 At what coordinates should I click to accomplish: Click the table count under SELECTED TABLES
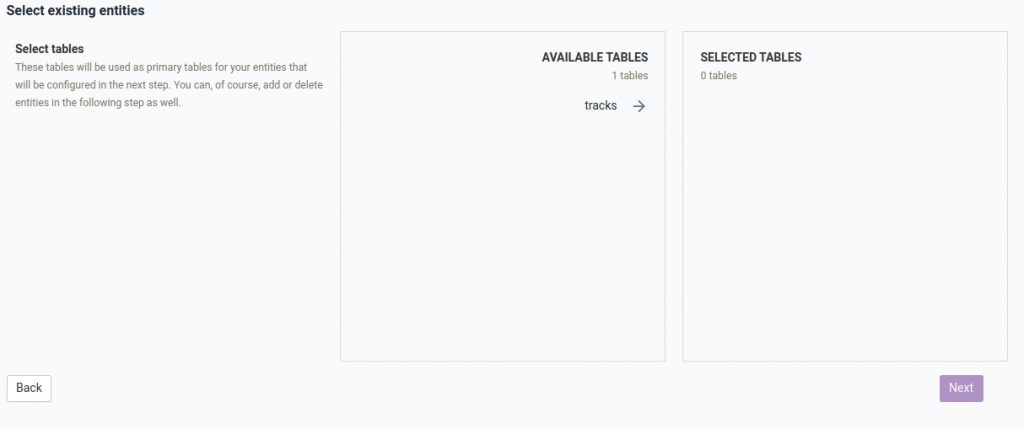718,75
